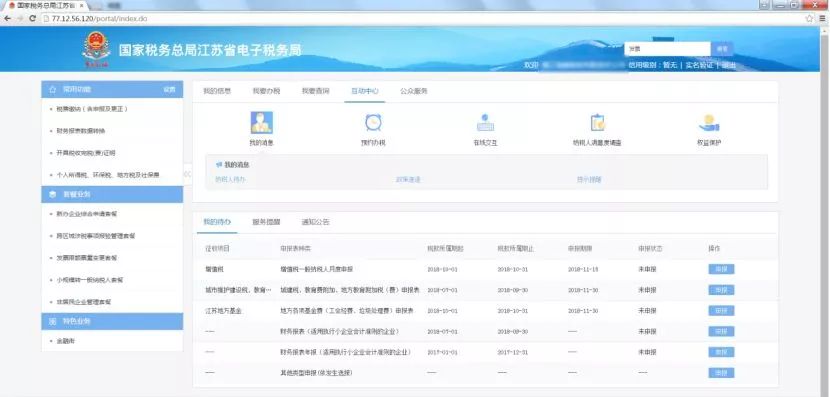This screenshot has height=397, width=830.
Task: Open 开具税收完税(费)证明 sidebar item
Action: tap(86, 153)
